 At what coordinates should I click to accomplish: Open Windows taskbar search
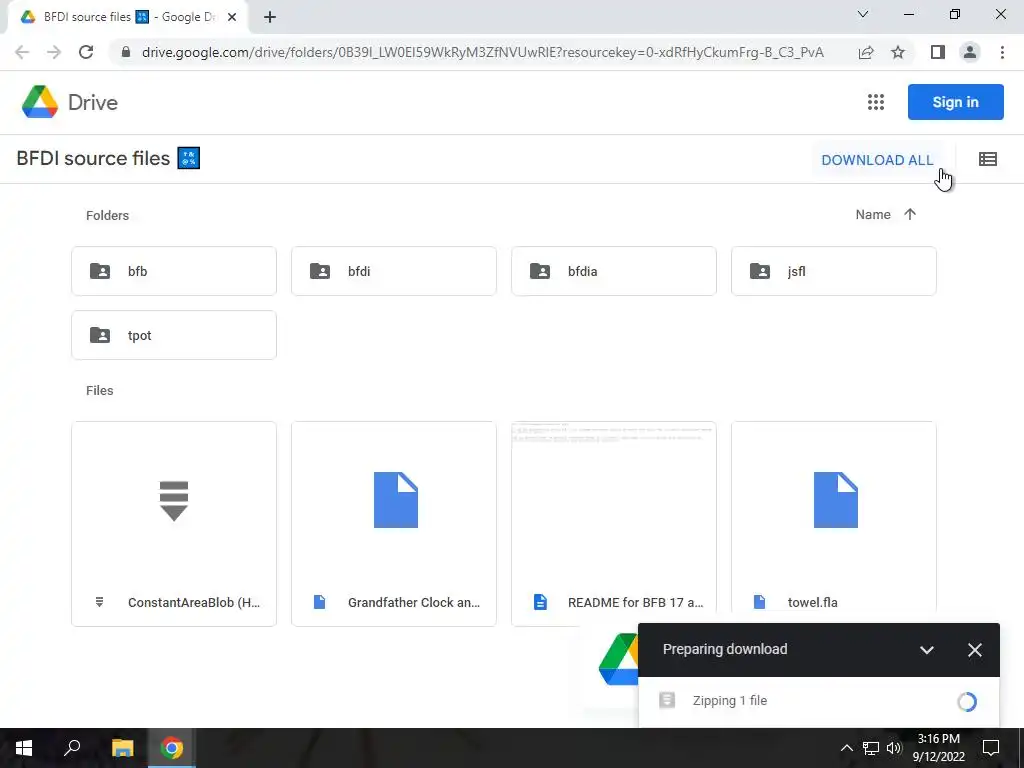tap(72, 748)
